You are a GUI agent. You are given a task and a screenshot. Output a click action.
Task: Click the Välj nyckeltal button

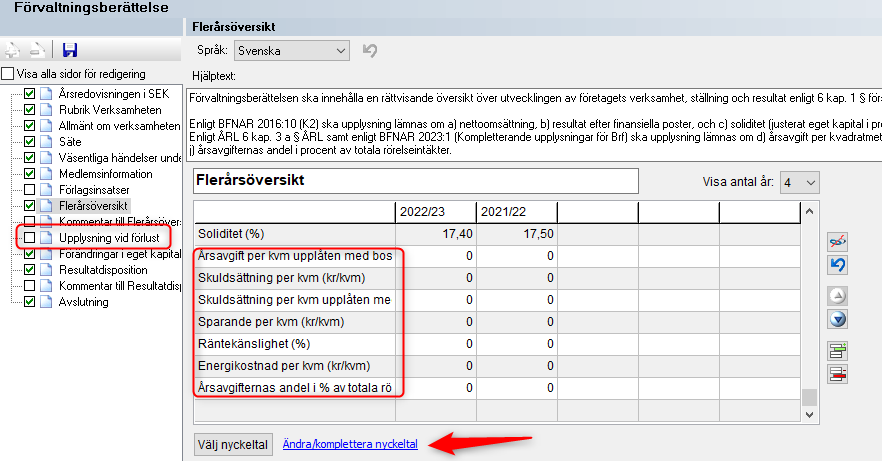[233, 445]
